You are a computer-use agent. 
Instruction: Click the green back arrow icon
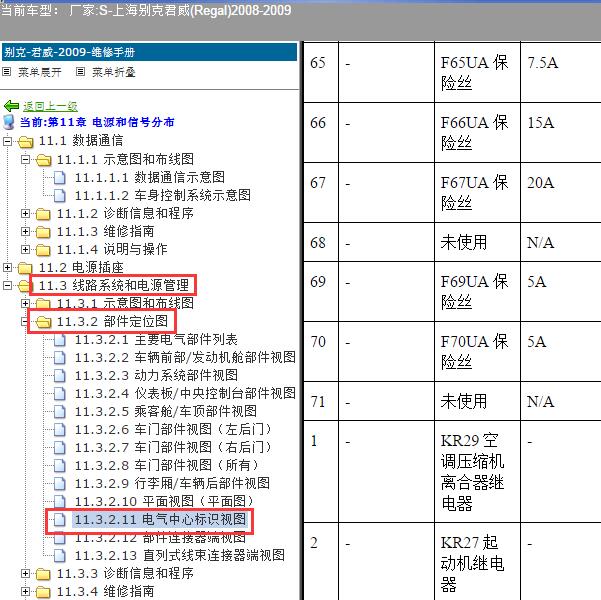(x=11, y=106)
